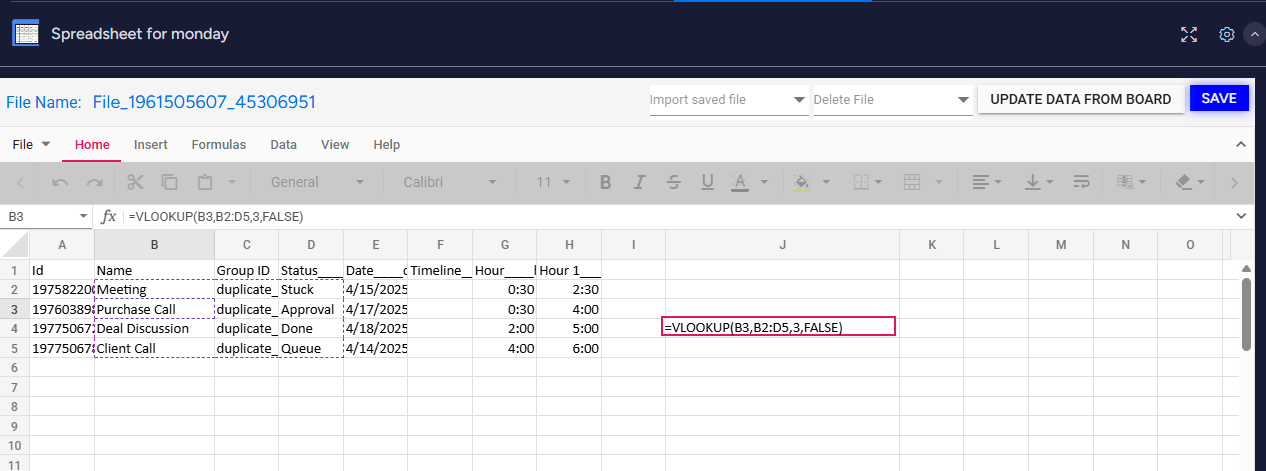Click the Borders icon
Image resolution: width=1266 pixels, height=471 pixels.
click(861, 182)
